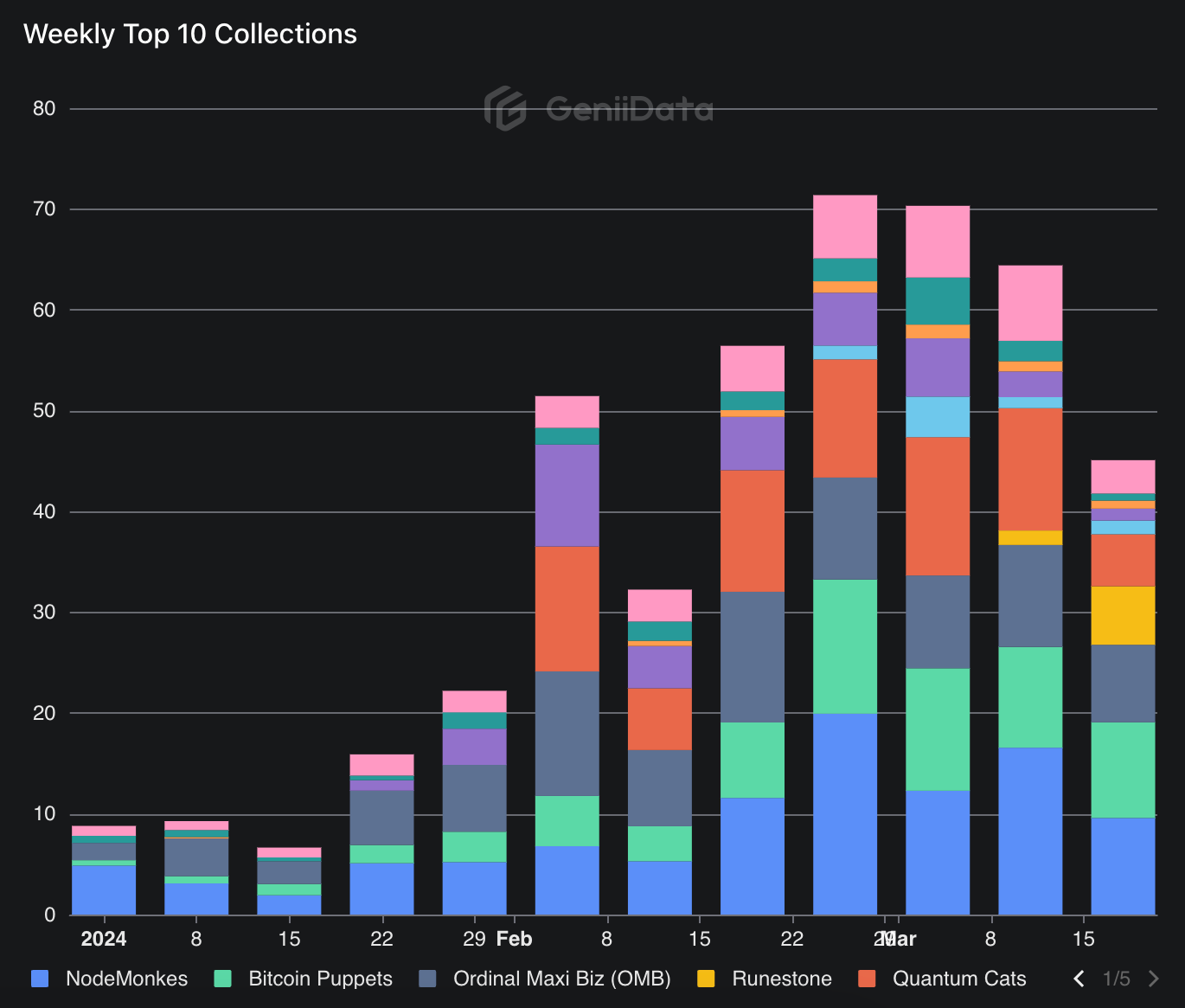The height and width of the screenshot is (1008, 1185).
Task: Click the tallest bar's blue NodeMonkes segment
Action: [845, 814]
